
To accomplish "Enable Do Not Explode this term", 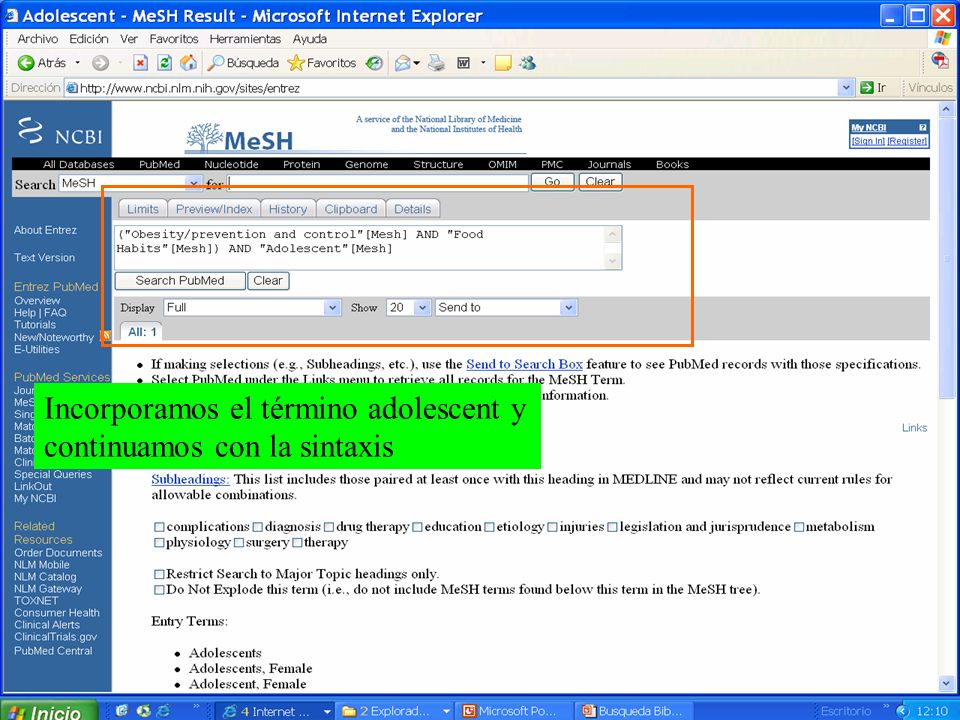I will click(159, 590).
